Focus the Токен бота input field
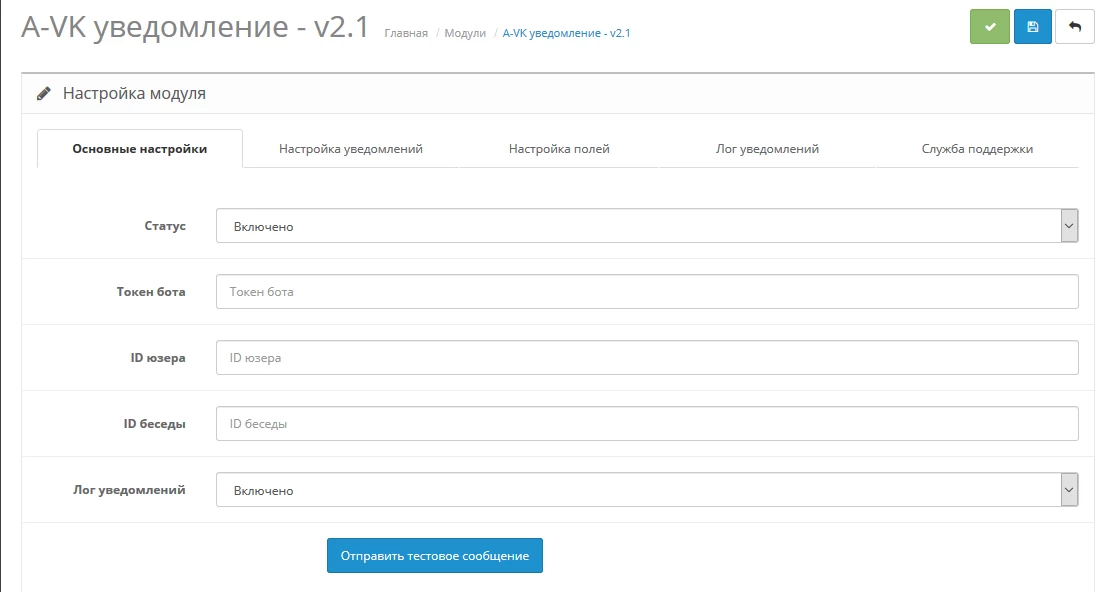 point(647,291)
